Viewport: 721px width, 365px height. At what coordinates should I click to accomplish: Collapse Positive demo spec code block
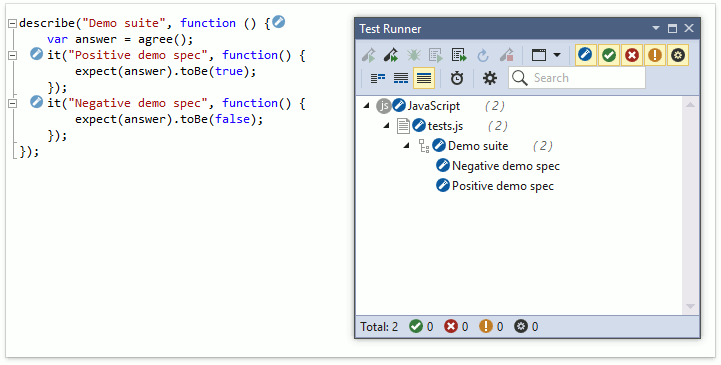(13, 55)
